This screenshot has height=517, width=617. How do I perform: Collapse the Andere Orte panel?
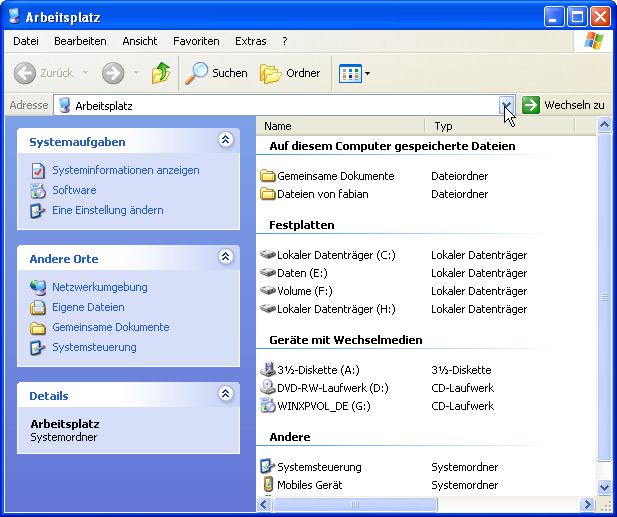225,257
